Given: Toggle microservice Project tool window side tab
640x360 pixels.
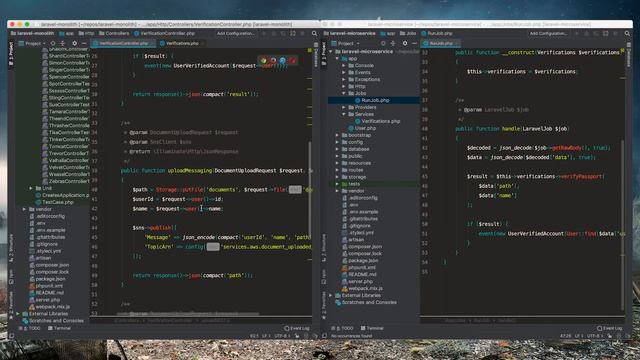Looking at the screenshot, I should coord(324,53).
